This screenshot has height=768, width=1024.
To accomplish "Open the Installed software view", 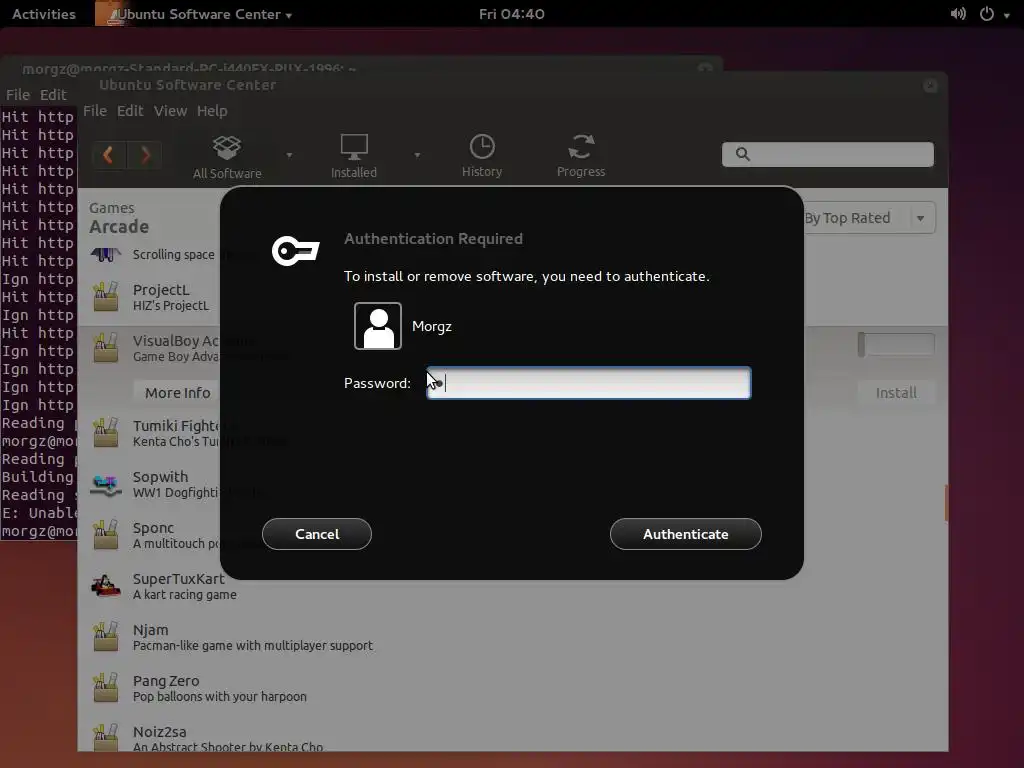I will point(354,157).
